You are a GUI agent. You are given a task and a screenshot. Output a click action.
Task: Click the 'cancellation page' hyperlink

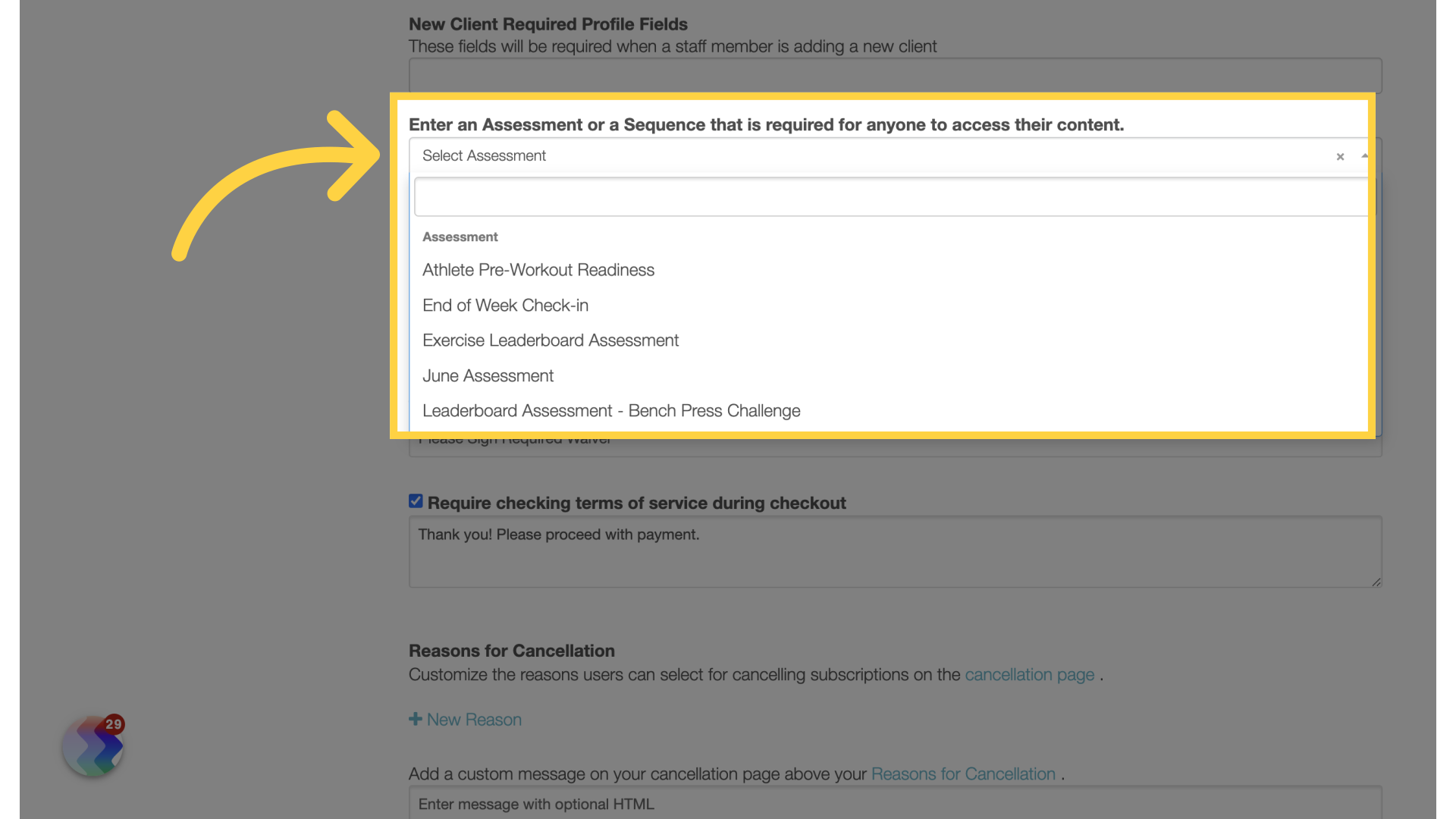coord(1029,674)
